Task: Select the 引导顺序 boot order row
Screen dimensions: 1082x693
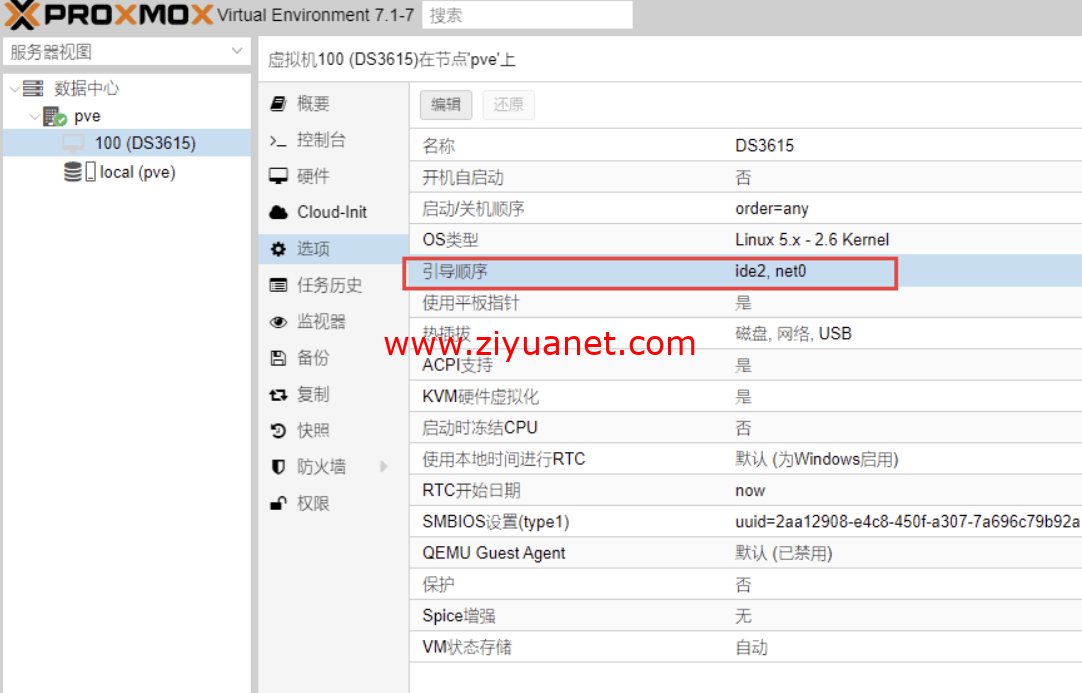Action: click(x=746, y=271)
